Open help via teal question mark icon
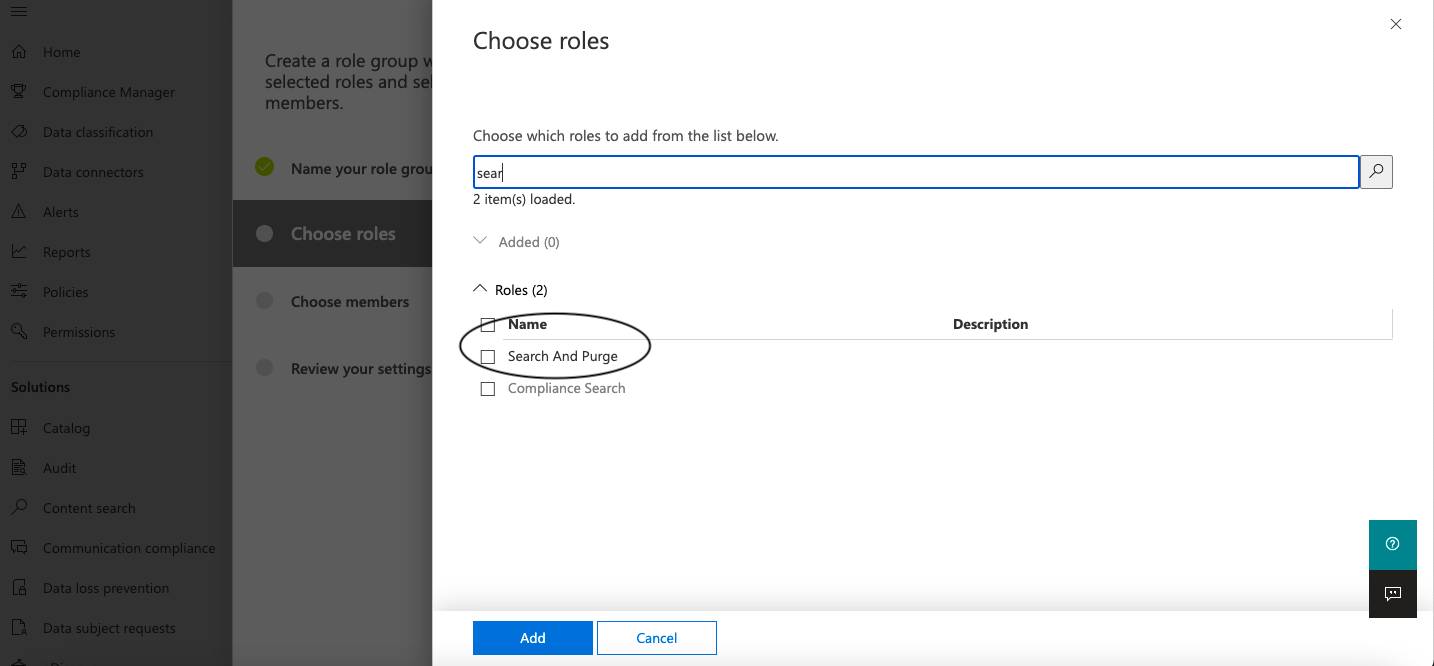 point(1392,544)
